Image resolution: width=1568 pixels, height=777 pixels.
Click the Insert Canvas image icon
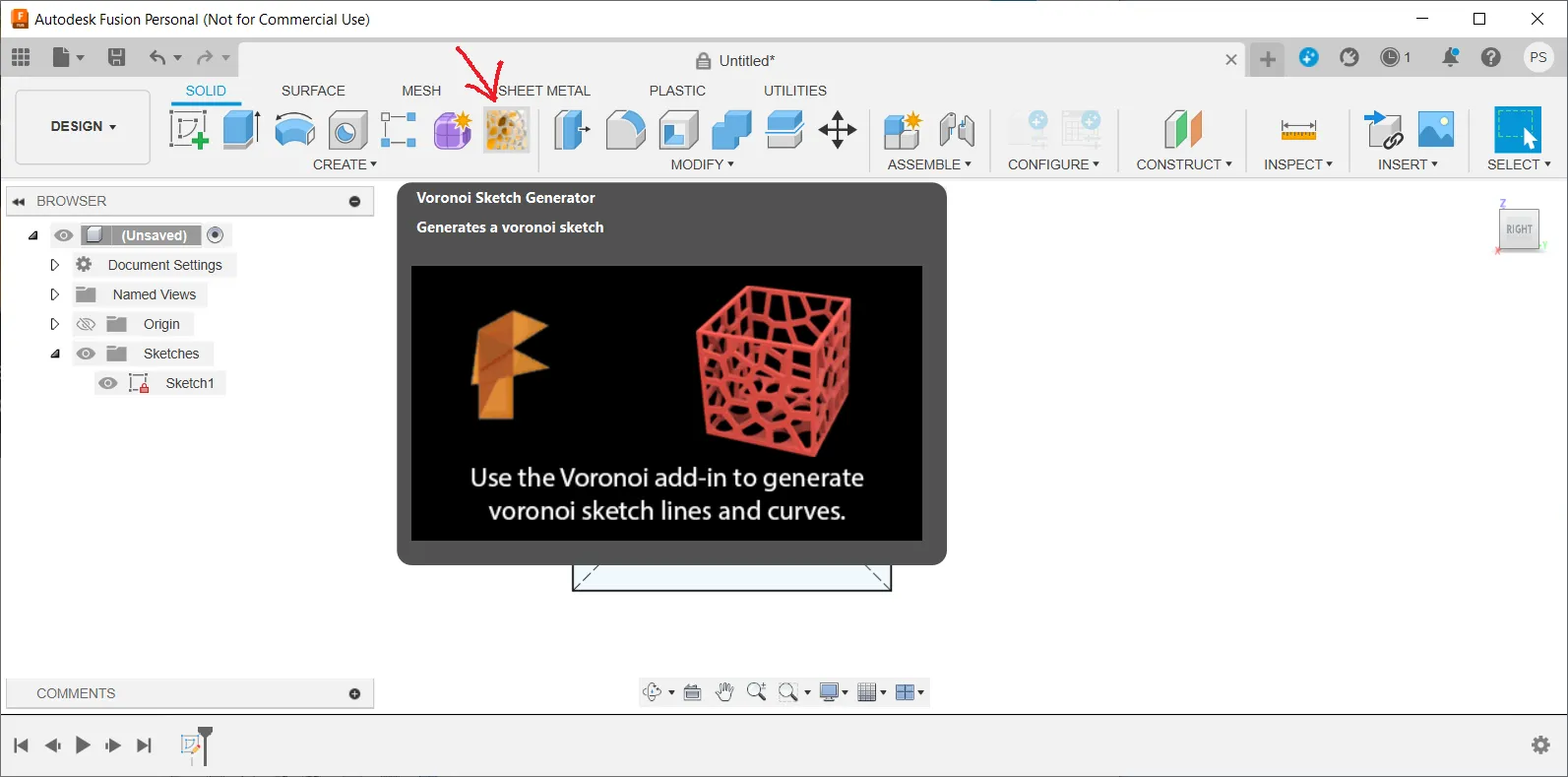click(x=1436, y=129)
